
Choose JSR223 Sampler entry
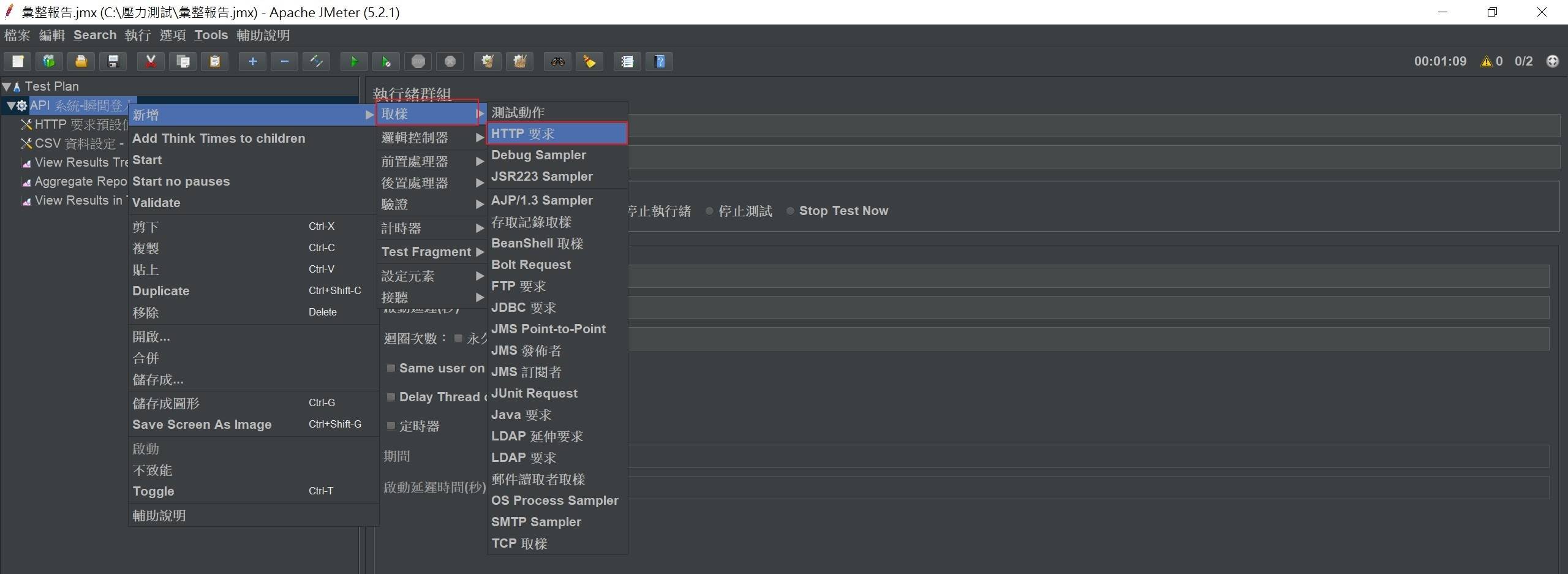click(557, 176)
